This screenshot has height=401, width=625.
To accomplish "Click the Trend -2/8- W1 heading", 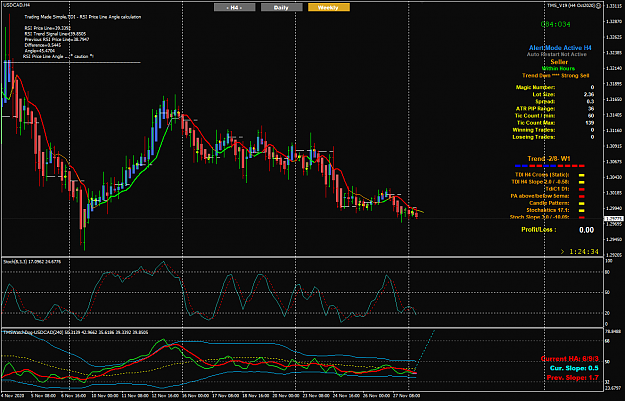I will point(548,159).
